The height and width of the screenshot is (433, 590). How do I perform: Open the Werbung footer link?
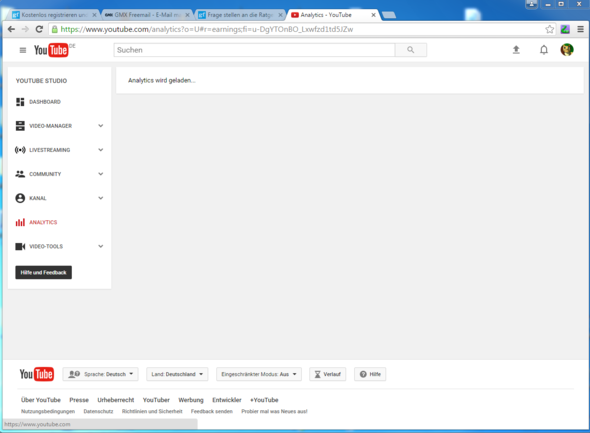click(191, 400)
